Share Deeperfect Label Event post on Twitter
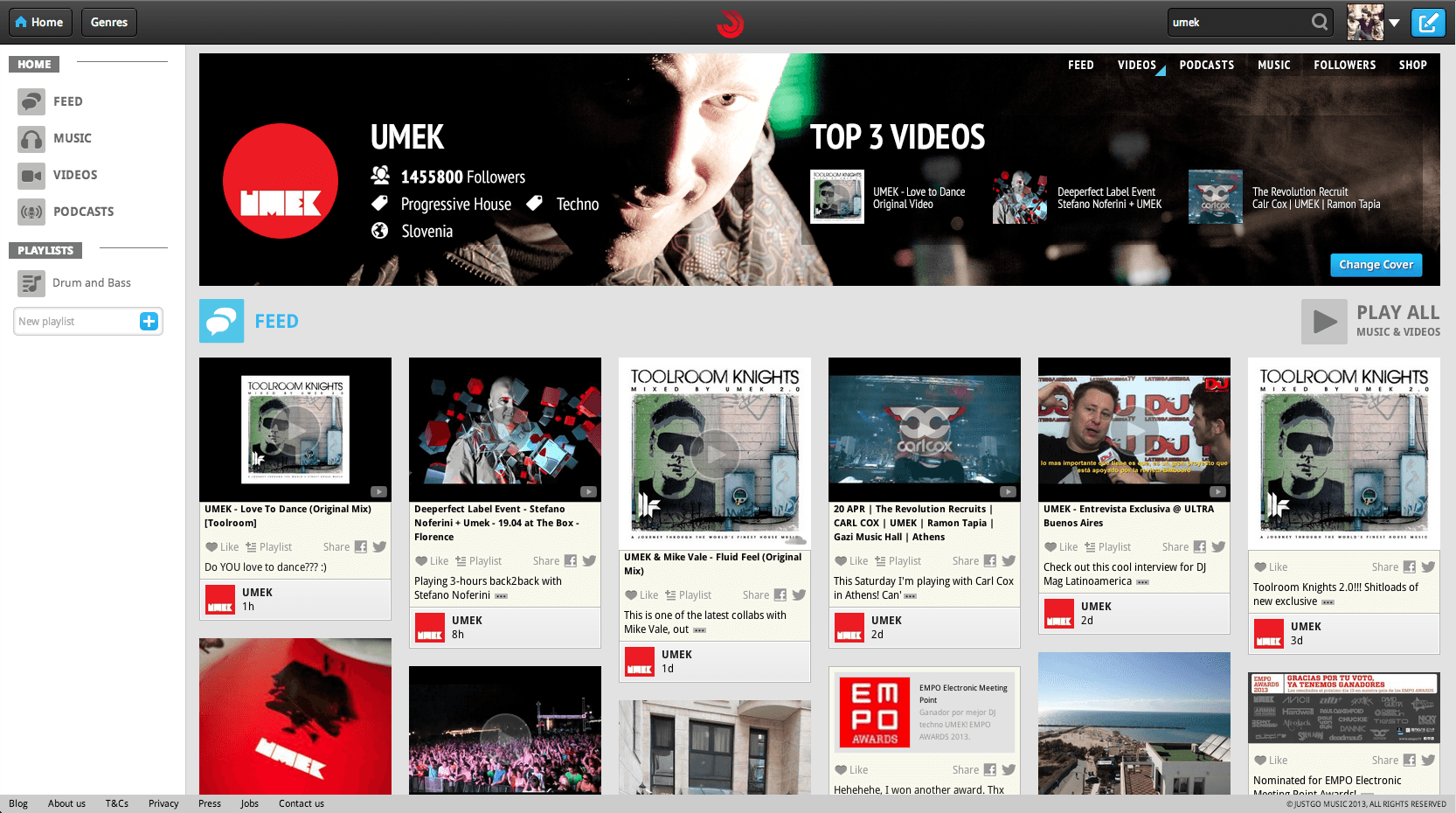Viewport: 1456px width, 813px height. click(x=589, y=561)
